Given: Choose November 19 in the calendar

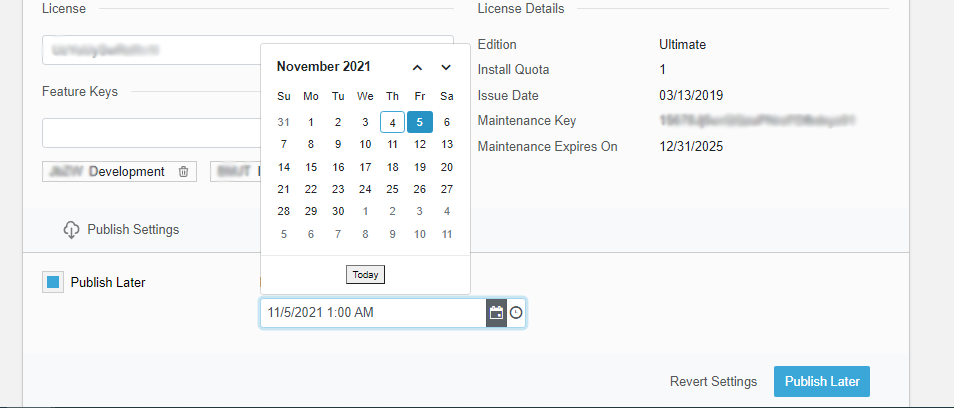Looking at the screenshot, I should 420,167.
